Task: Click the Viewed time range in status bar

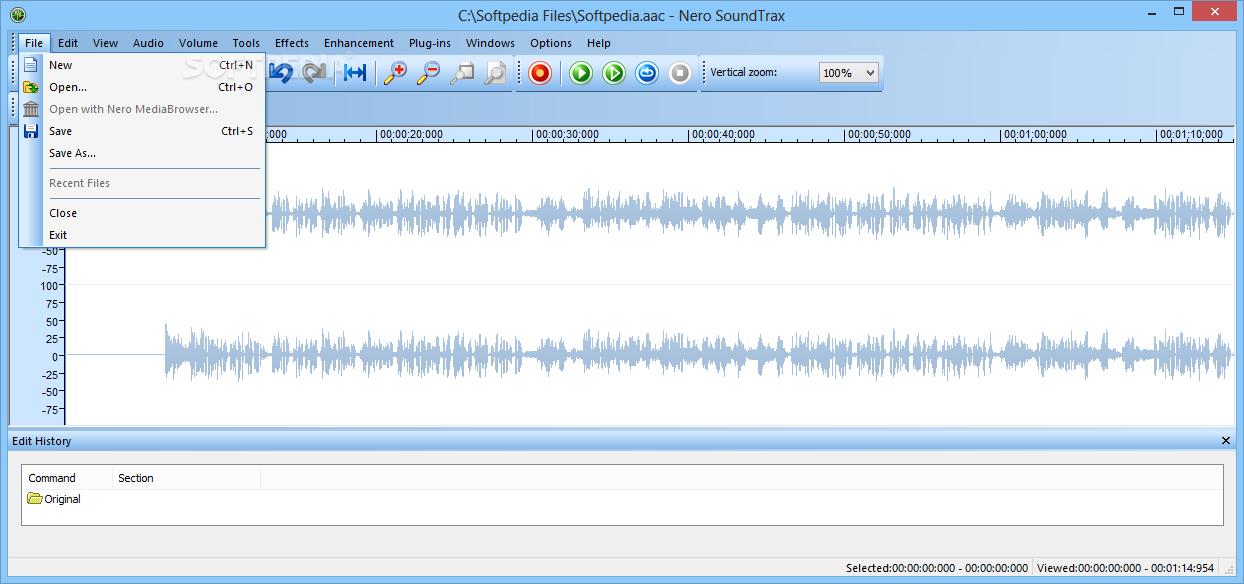Action: pyautogui.click(x=1126, y=568)
